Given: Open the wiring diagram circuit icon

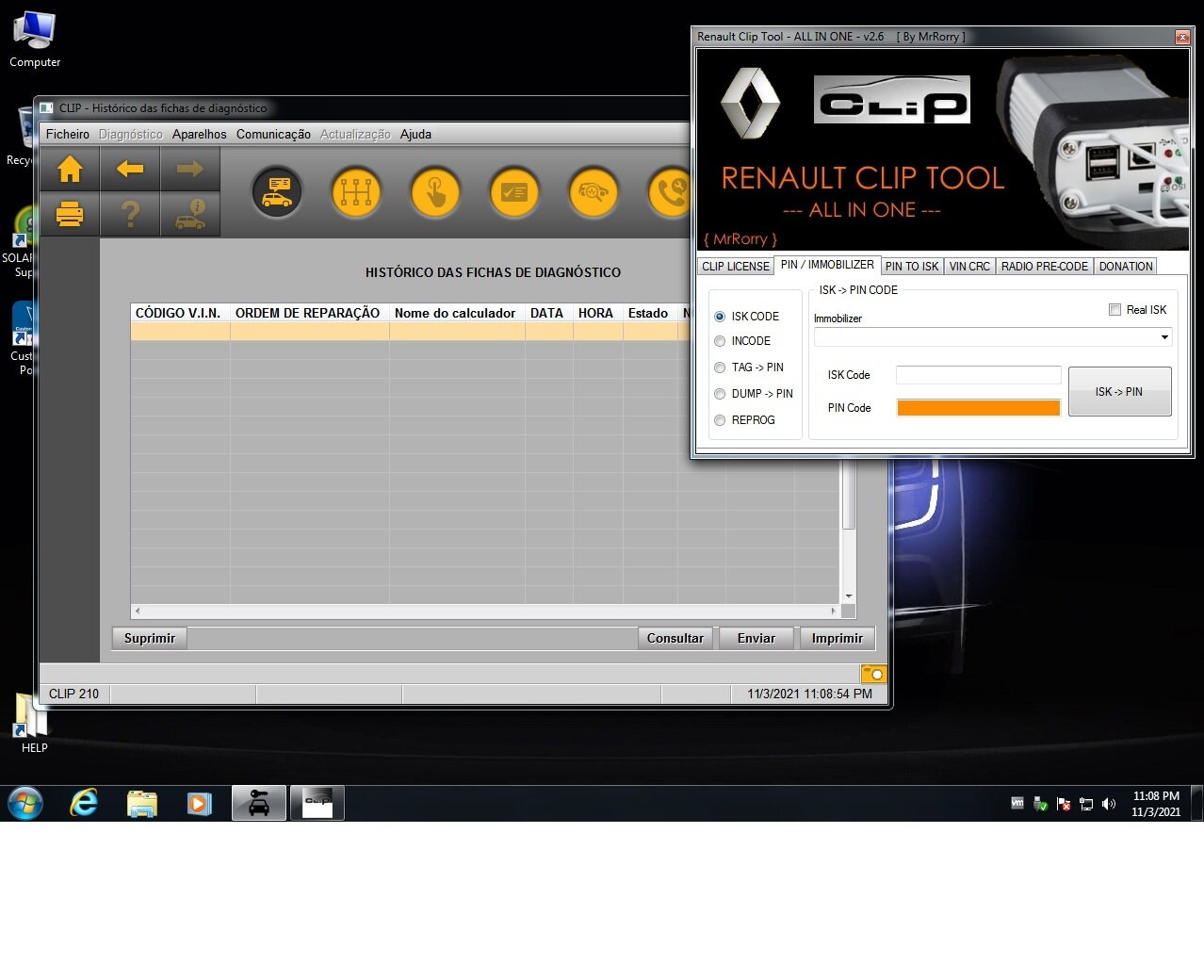Looking at the screenshot, I should click(355, 192).
